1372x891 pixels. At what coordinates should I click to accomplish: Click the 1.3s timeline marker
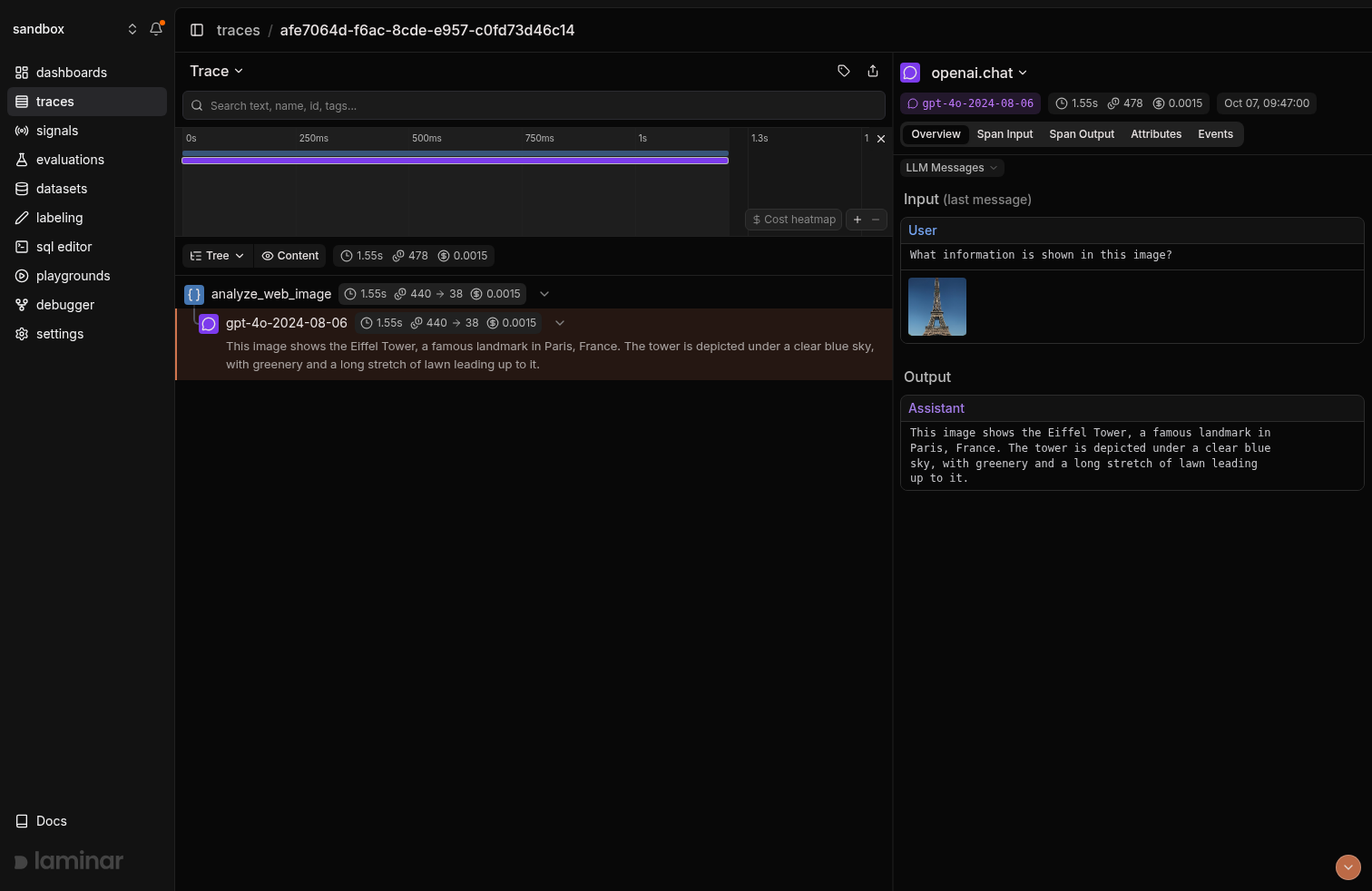(759, 139)
